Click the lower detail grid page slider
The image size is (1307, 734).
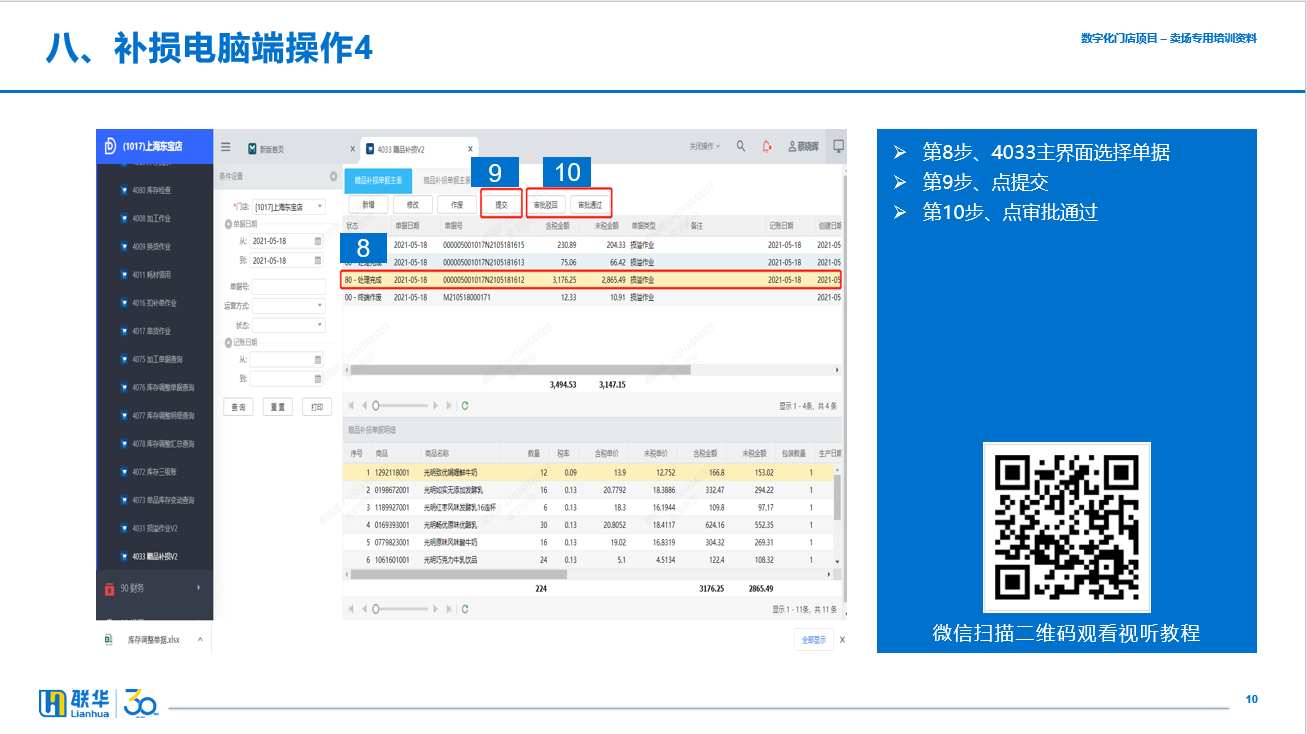coord(399,608)
